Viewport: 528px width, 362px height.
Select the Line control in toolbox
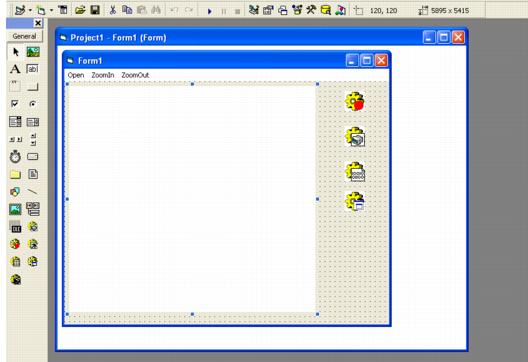[32, 192]
